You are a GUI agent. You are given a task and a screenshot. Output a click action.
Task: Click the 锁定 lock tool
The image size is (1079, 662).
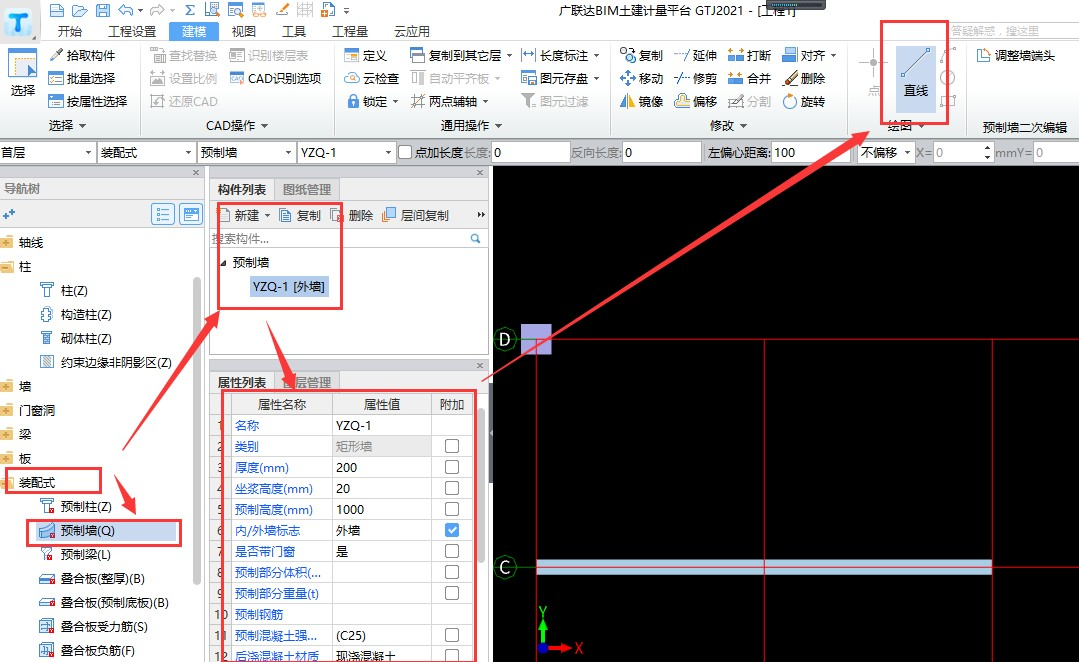click(x=372, y=101)
